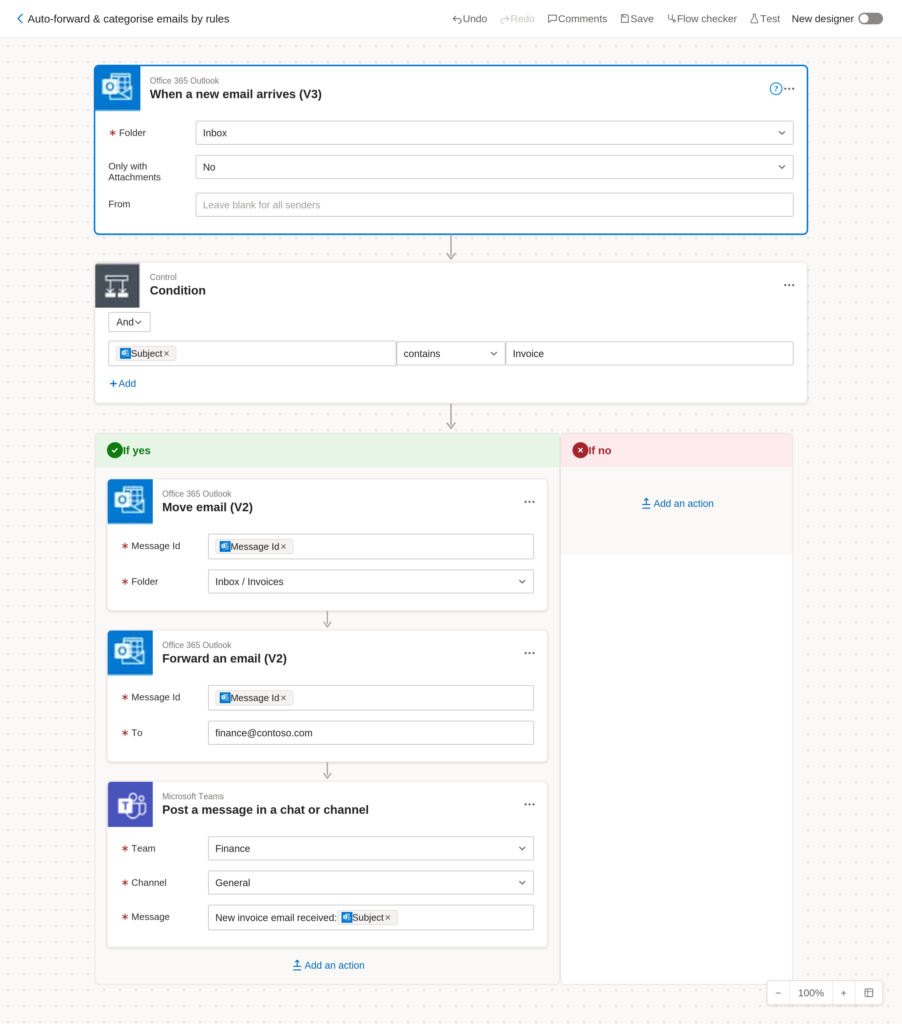The image size is (902, 1024).
Task: Remove Message Id token in Move email
Action: point(283,547)
